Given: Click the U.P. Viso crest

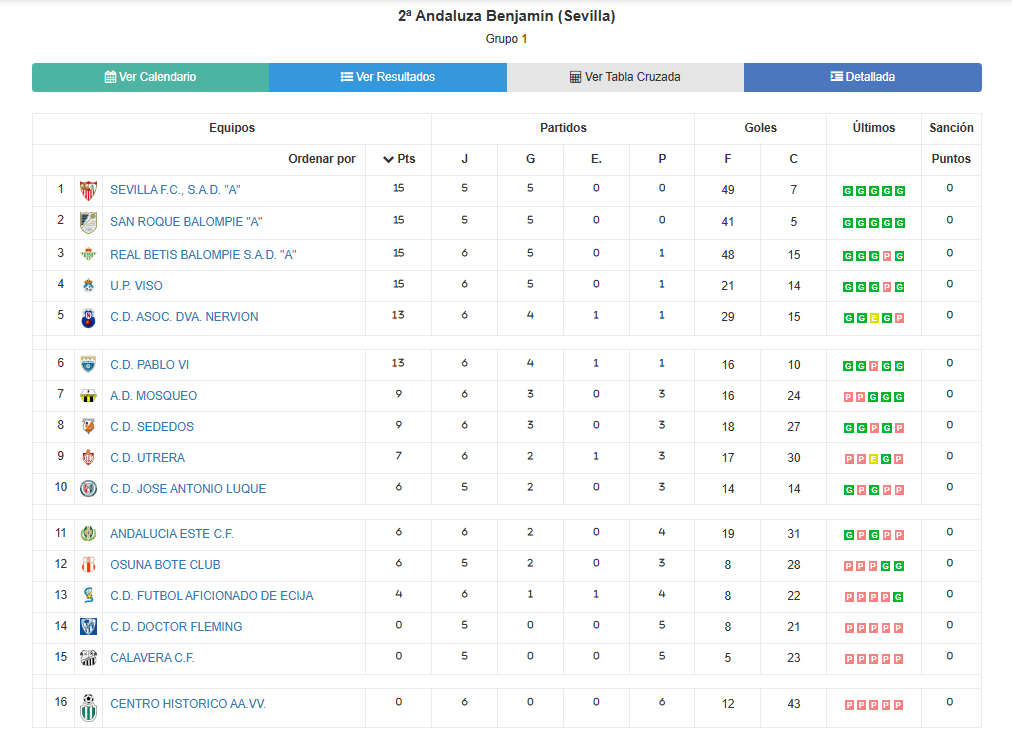Looking at the screenshot, I should pos(88,286).
